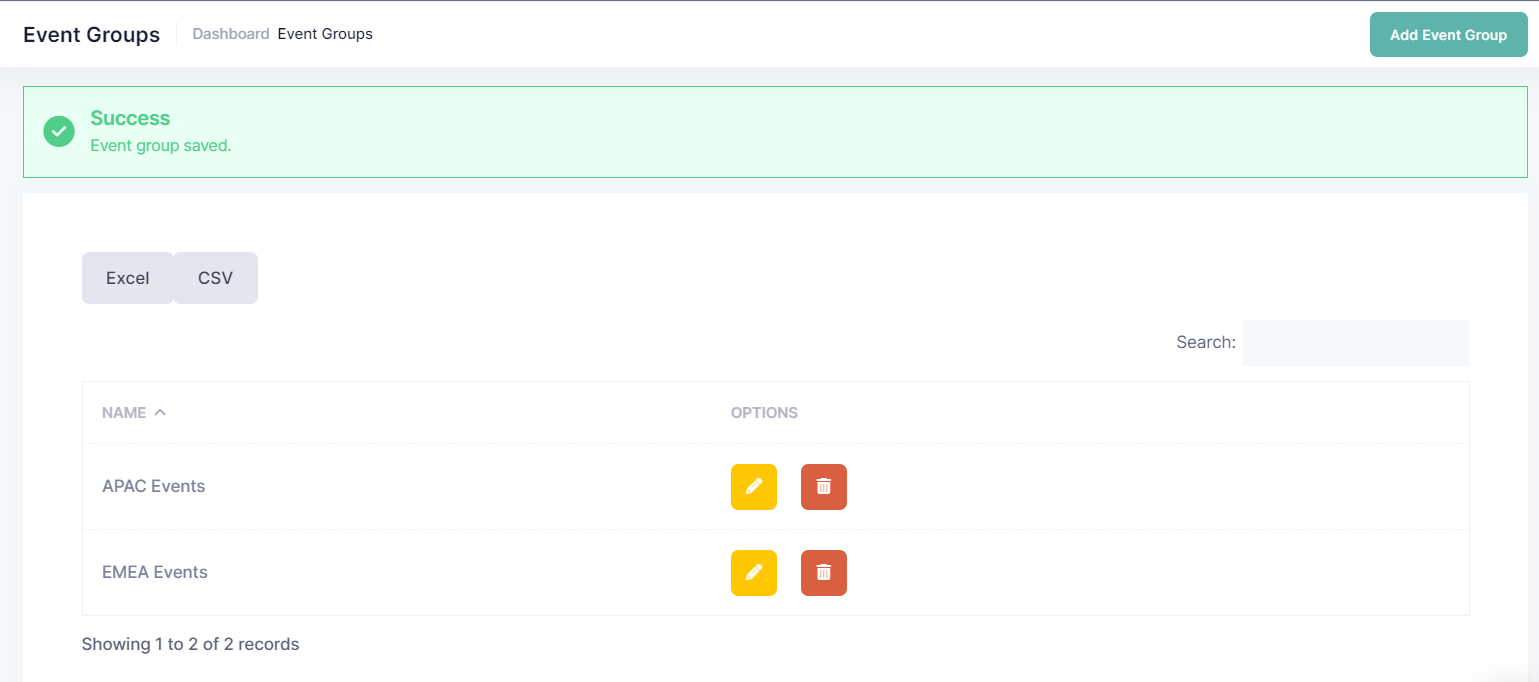Click the Search label text
Screen dimensions: 1539x682
coord(1205,343)
